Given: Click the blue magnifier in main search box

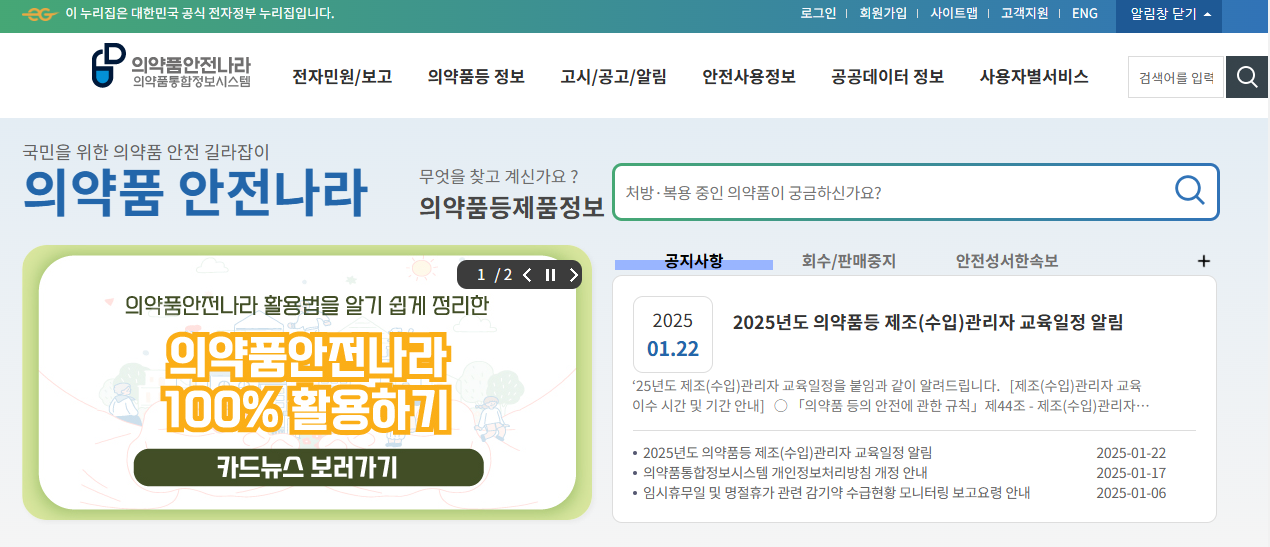Looking at the screenshot, I should [1189, 190].
